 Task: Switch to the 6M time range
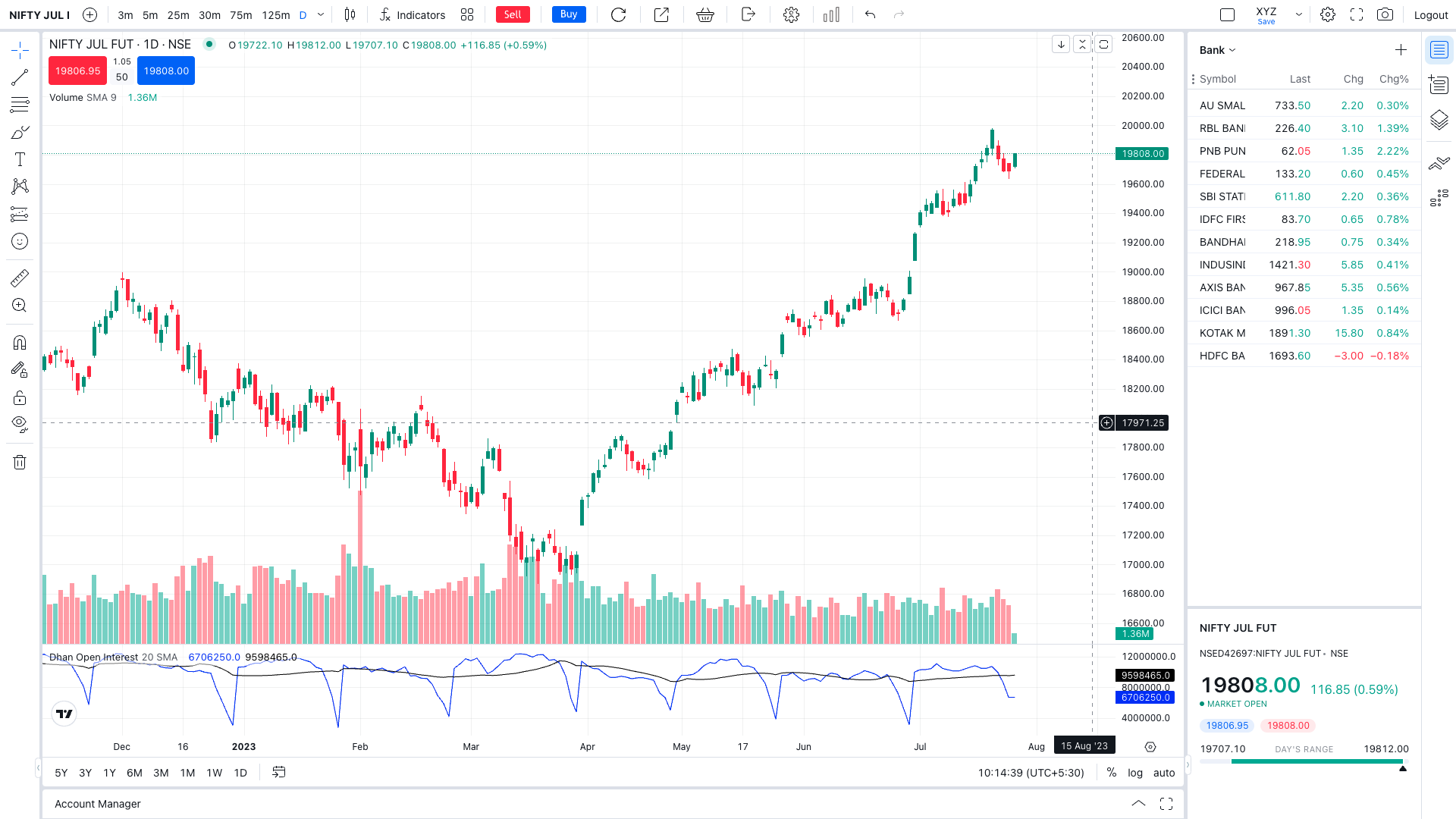pyautogui.click(x=134, y=773)
